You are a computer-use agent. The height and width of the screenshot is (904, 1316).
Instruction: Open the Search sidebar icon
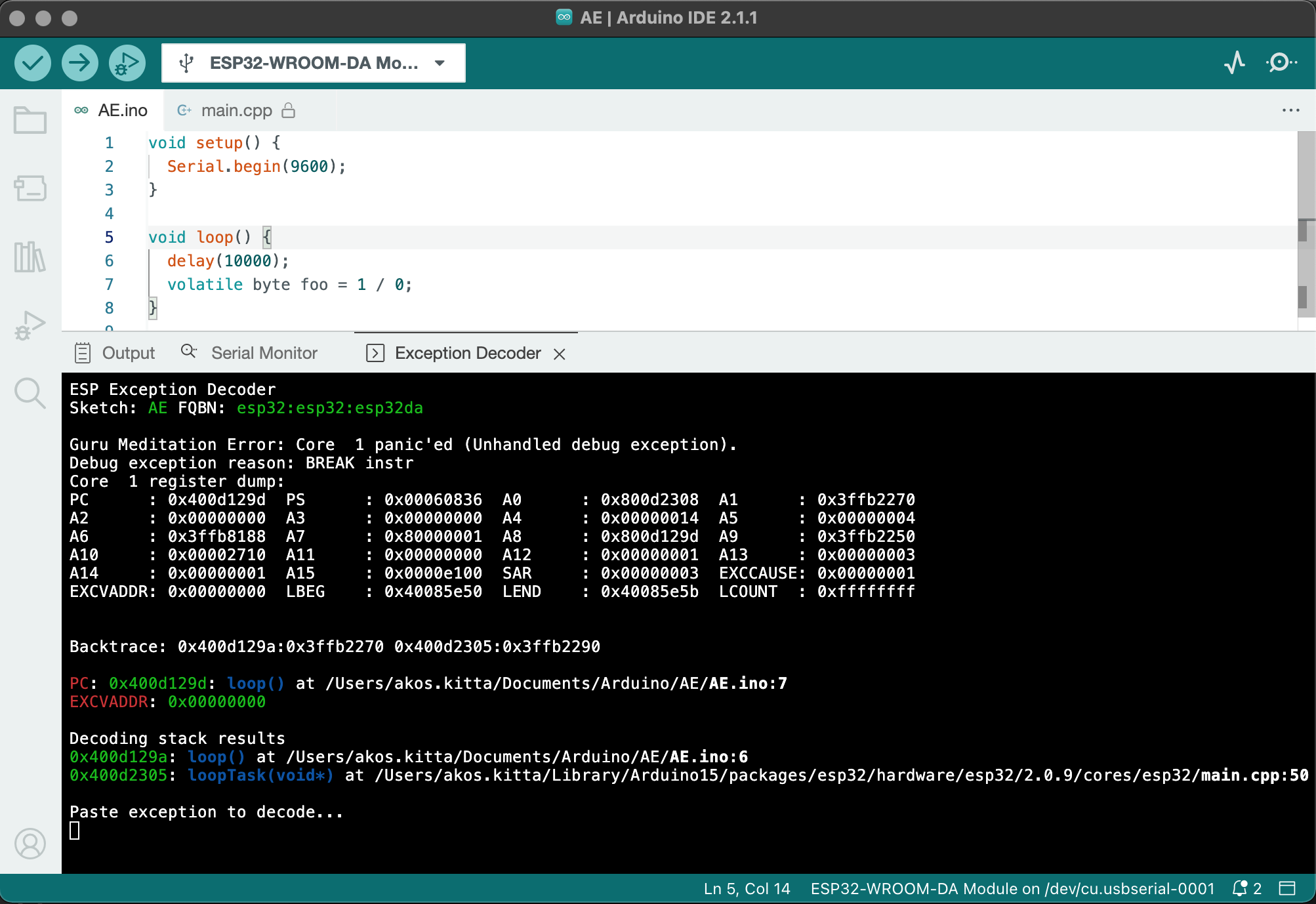30,393
